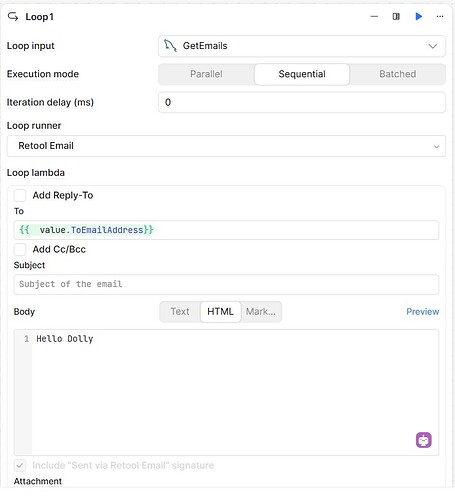Click the Iteration delay input field
Viewport: 455px width, 500px height.
302,102
